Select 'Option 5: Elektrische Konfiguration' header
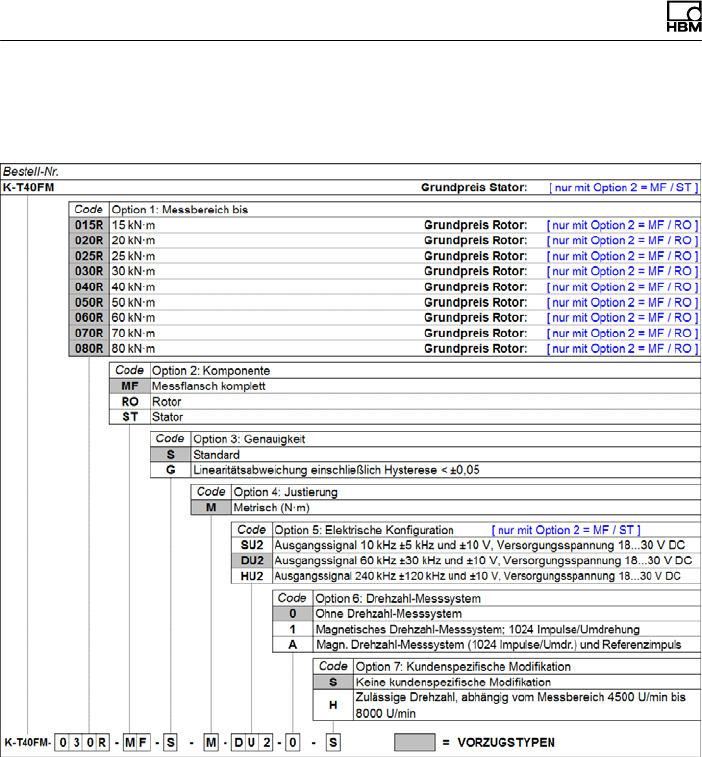Image resolution: width=702 pixels, height=757 pixels. point(364,530)
